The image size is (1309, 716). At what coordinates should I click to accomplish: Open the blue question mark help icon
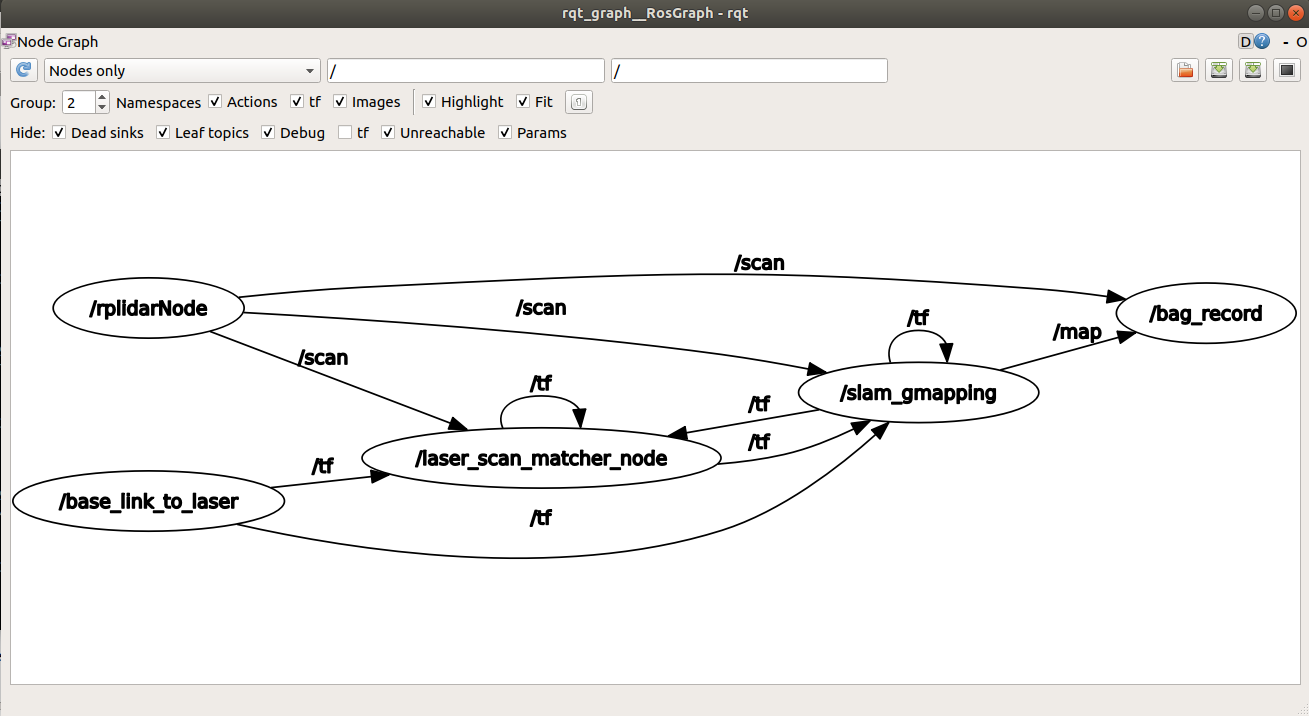click(1262, 42)
